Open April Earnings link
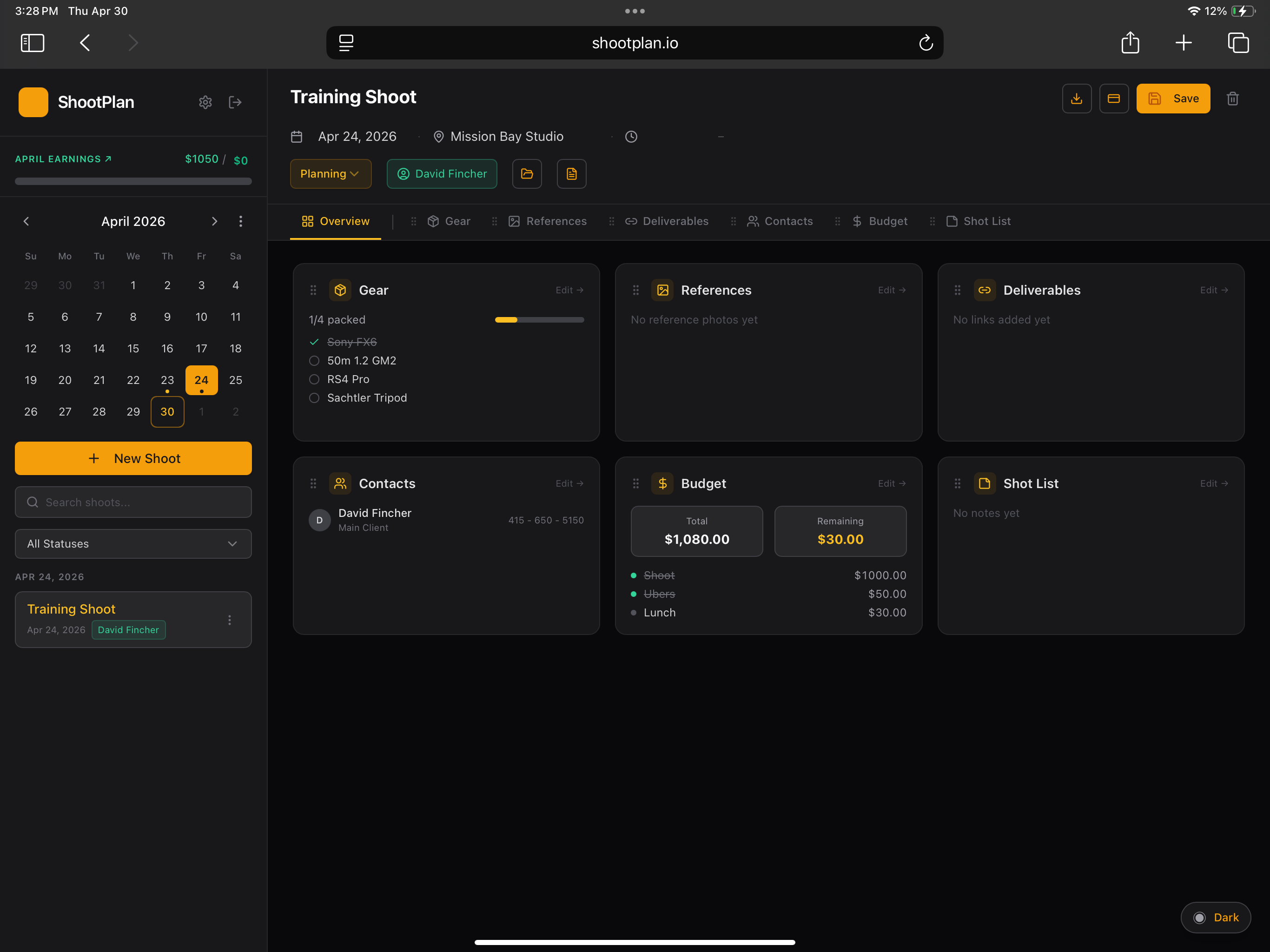This screenshot has width=1270, height=952. pyautogui.click(x=63, y=159)
